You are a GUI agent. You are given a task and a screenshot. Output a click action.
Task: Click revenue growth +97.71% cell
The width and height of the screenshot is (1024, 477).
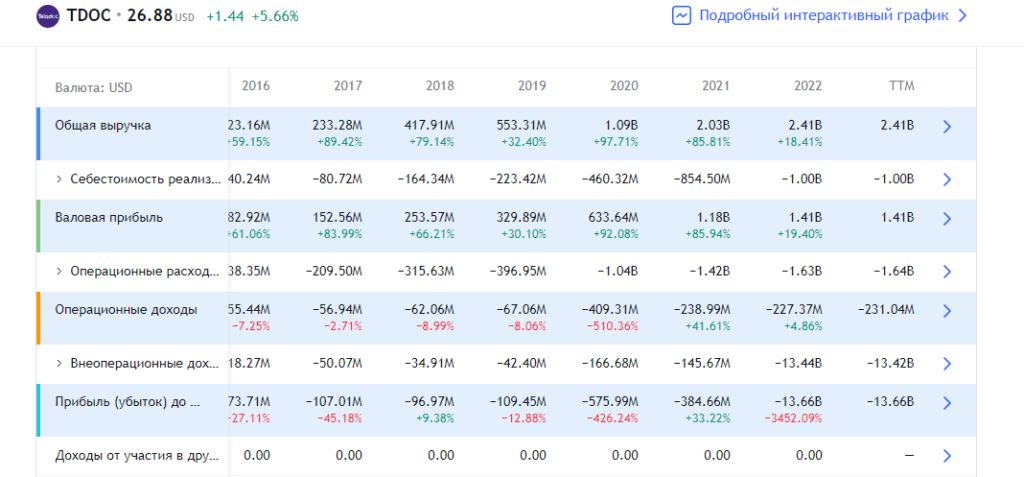click(x=618, y=141)
